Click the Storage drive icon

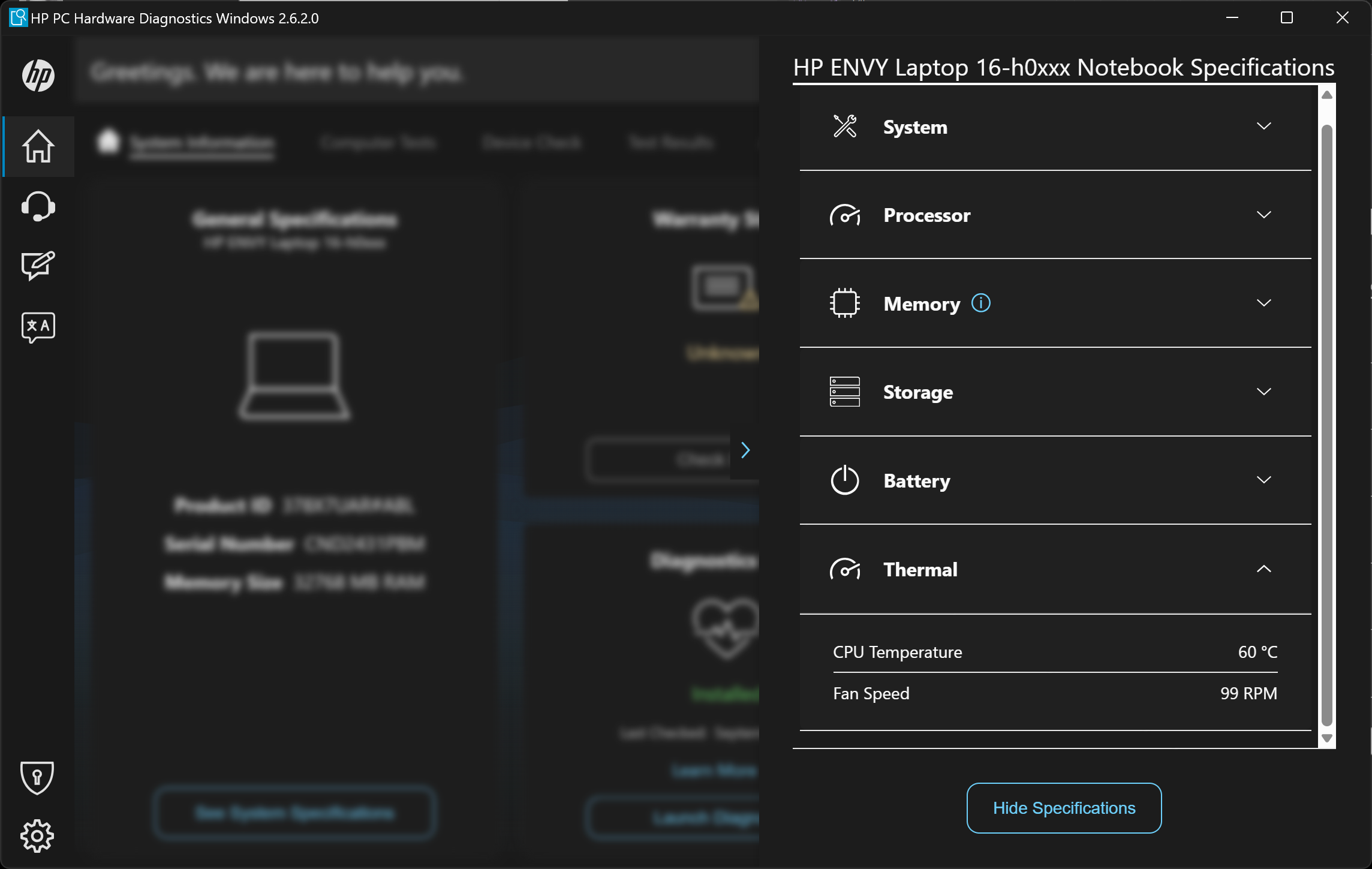pyautogui.click(x=845, y=392)
